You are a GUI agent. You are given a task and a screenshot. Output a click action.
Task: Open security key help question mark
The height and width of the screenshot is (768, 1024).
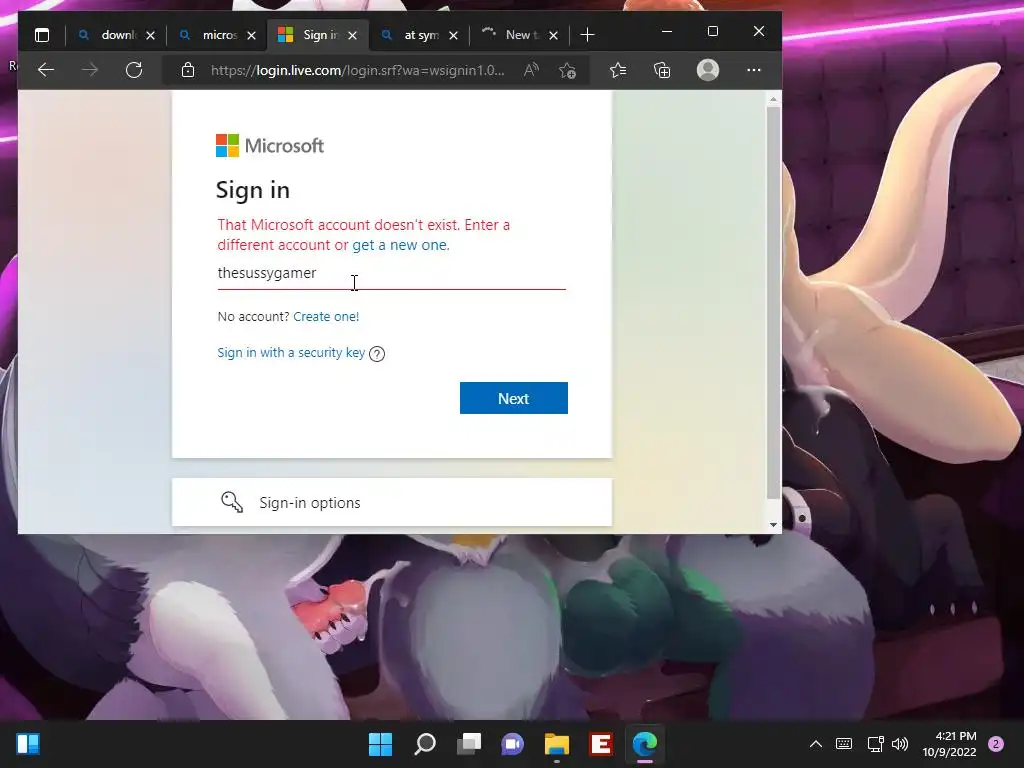pos(377,354)
